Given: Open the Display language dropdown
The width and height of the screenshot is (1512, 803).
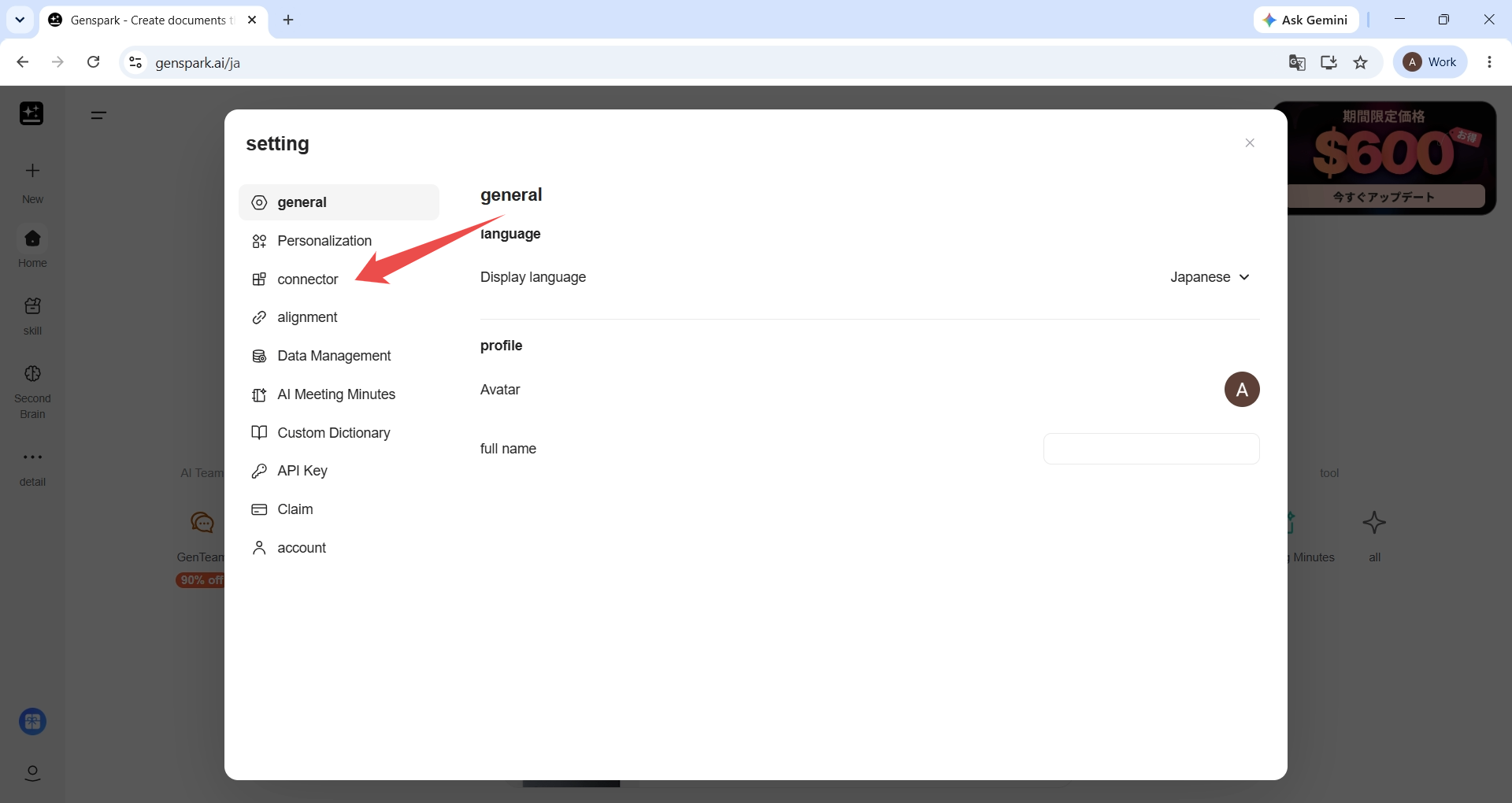Looking at the screenshot, I should click(1210, 277).
